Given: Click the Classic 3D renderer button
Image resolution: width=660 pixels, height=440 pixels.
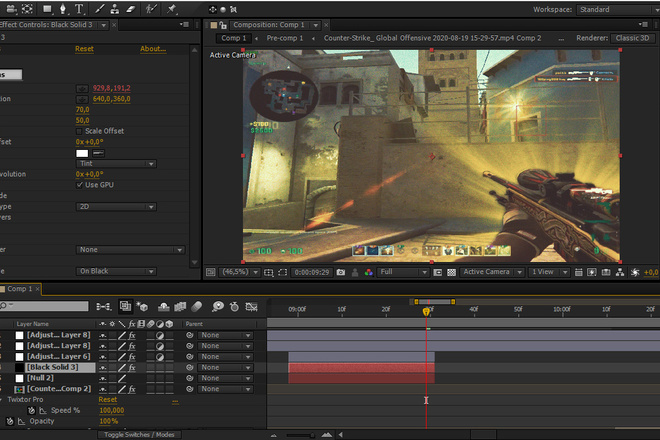Looking at the screenshot, I should pos(632,38).
